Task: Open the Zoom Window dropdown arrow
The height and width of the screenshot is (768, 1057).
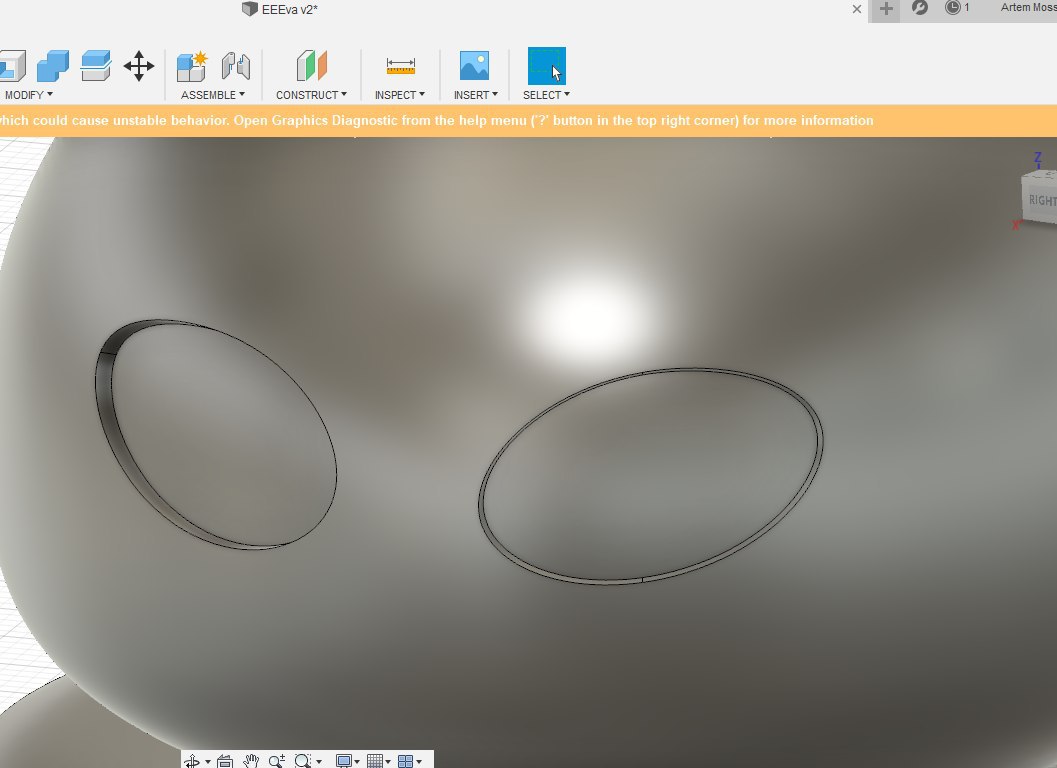Action: point(318,762)
